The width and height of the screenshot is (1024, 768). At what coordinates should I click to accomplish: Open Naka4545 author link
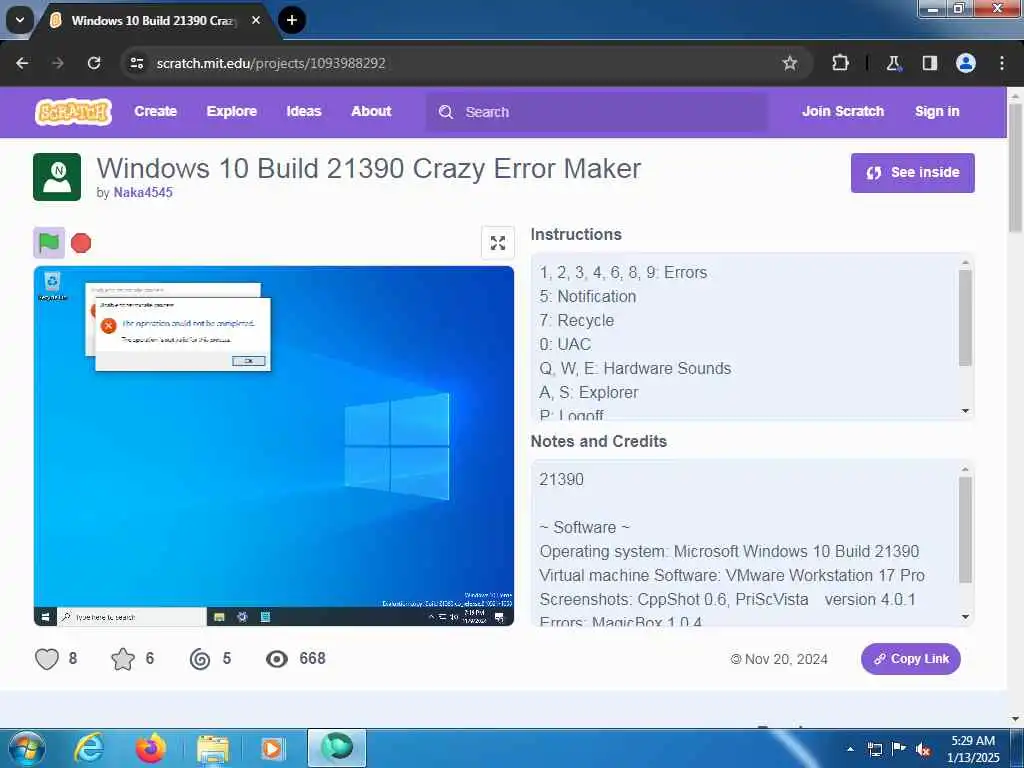143,193
